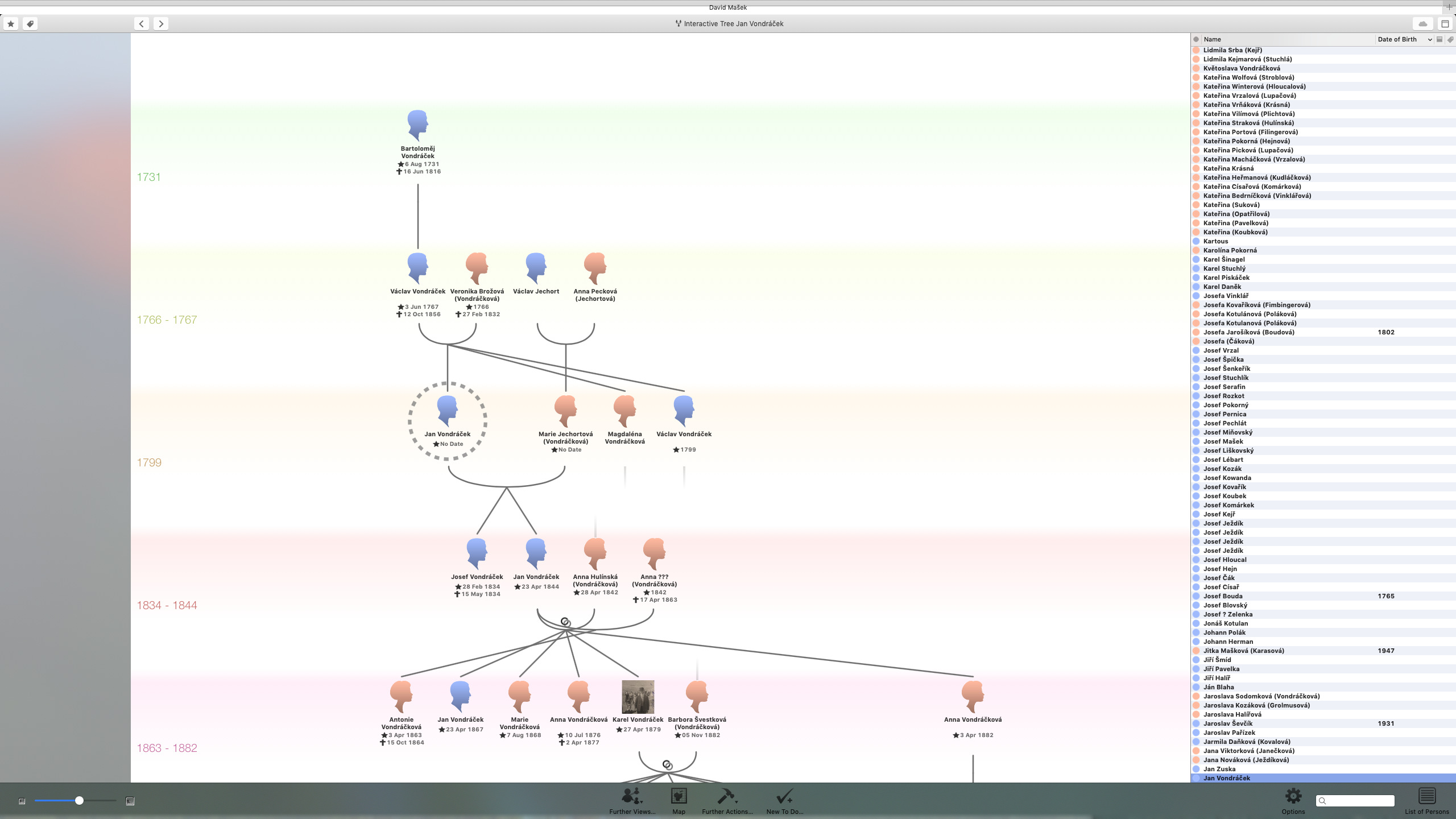The image size is (1456, 819).
Task: Select Bartoloměj Vondráček in tree
Action: click(418, 142)
